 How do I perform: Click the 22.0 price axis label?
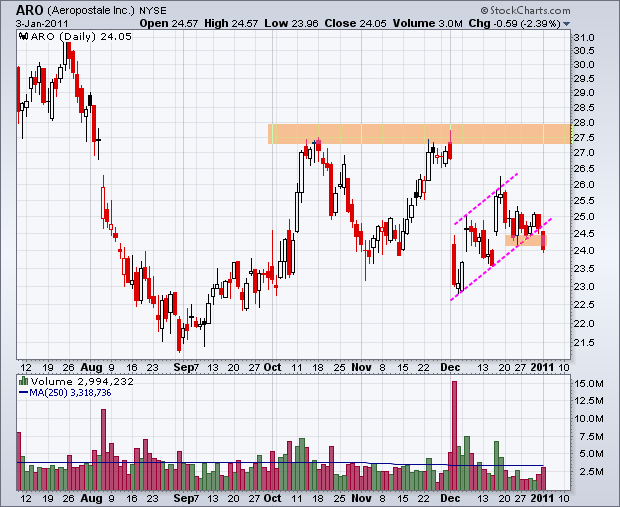coord(584,323)
